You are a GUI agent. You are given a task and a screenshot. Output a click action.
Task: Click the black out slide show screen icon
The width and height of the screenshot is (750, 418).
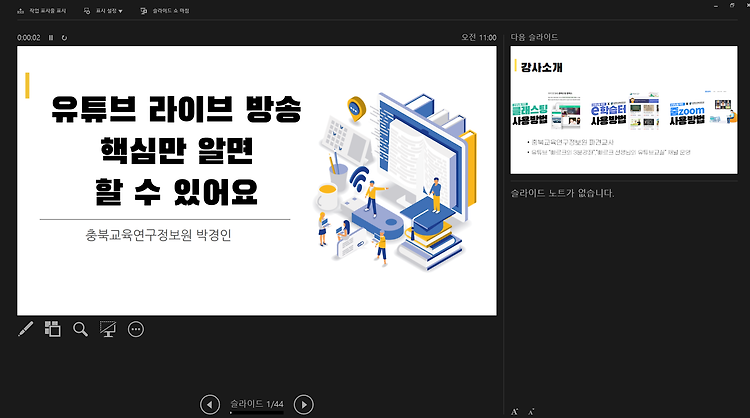[108, 329]
